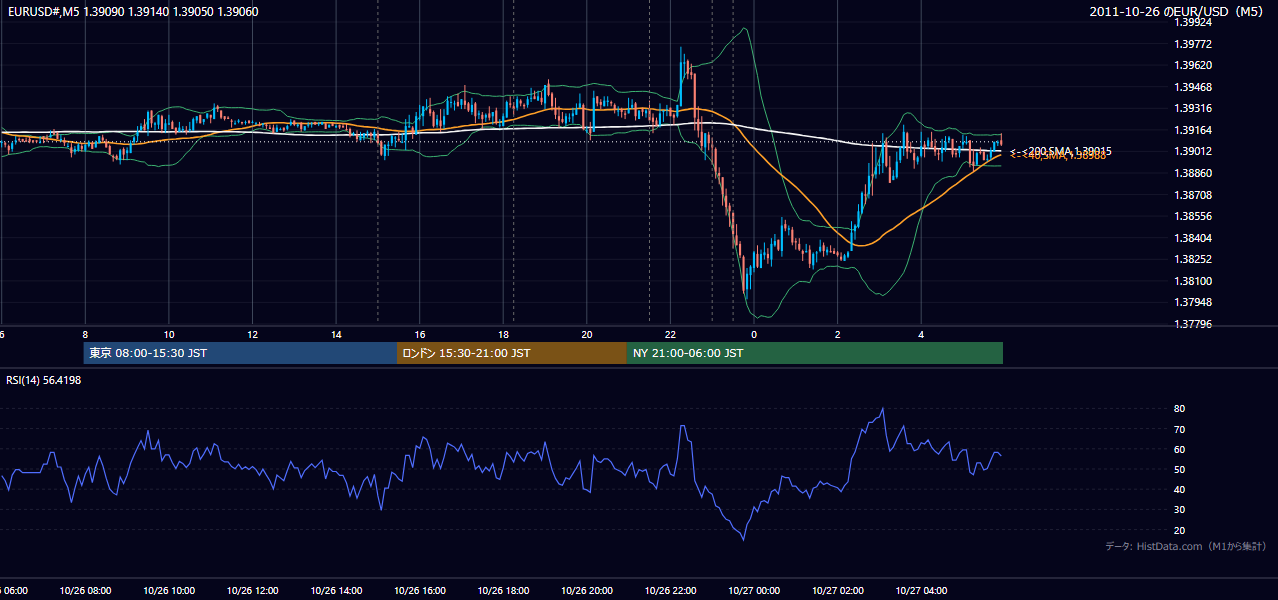This screenshot has width=1278, height=600.
Task: Click hour label 18 under the price chart
Action: coord(503,334)
